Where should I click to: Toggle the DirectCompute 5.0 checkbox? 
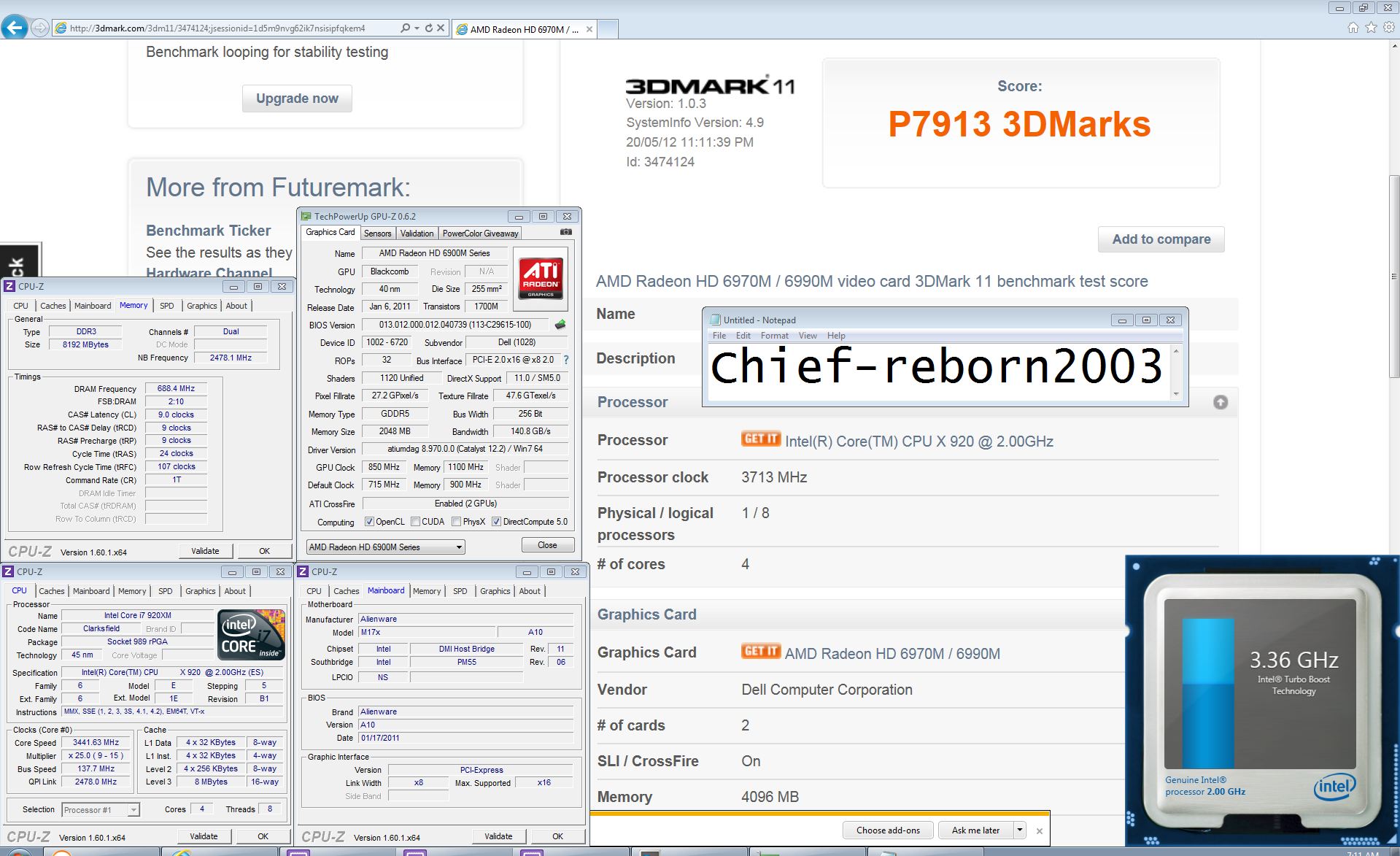[x=496, y=522]
